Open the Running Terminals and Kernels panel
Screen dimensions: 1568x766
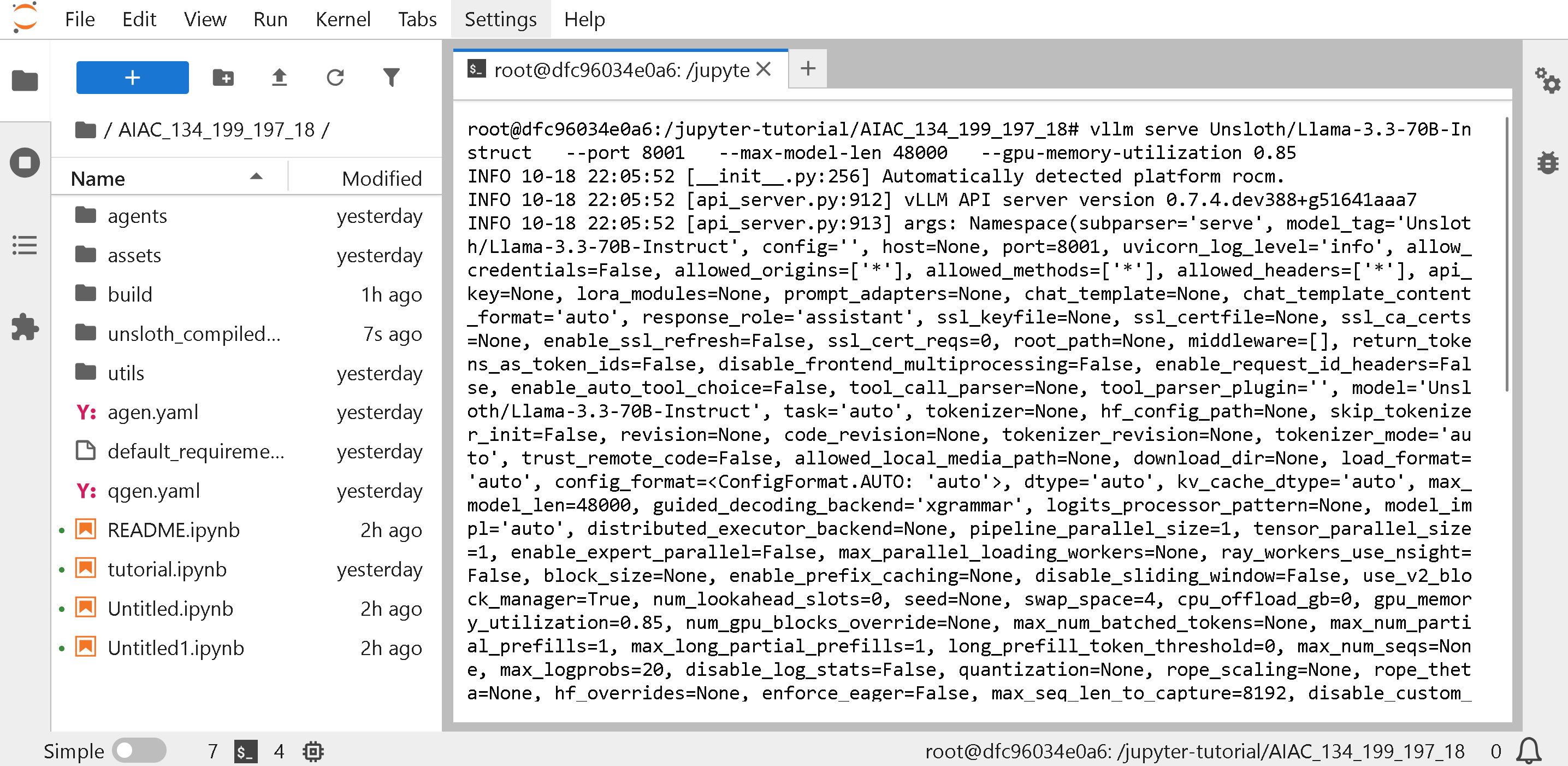click(x=25, y=163)
